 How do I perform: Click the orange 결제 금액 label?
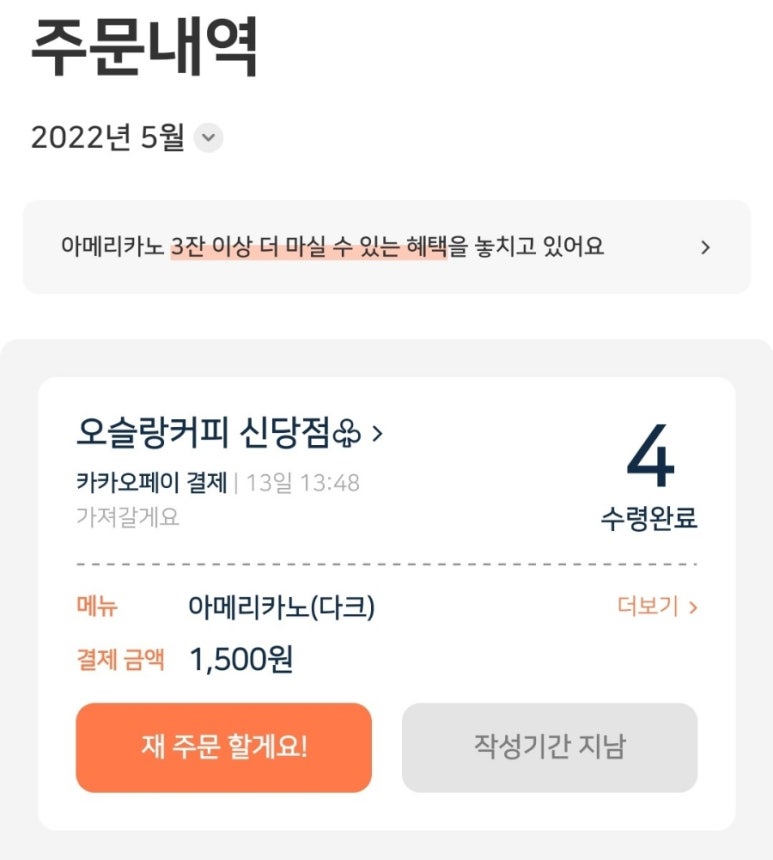(120, 660)
